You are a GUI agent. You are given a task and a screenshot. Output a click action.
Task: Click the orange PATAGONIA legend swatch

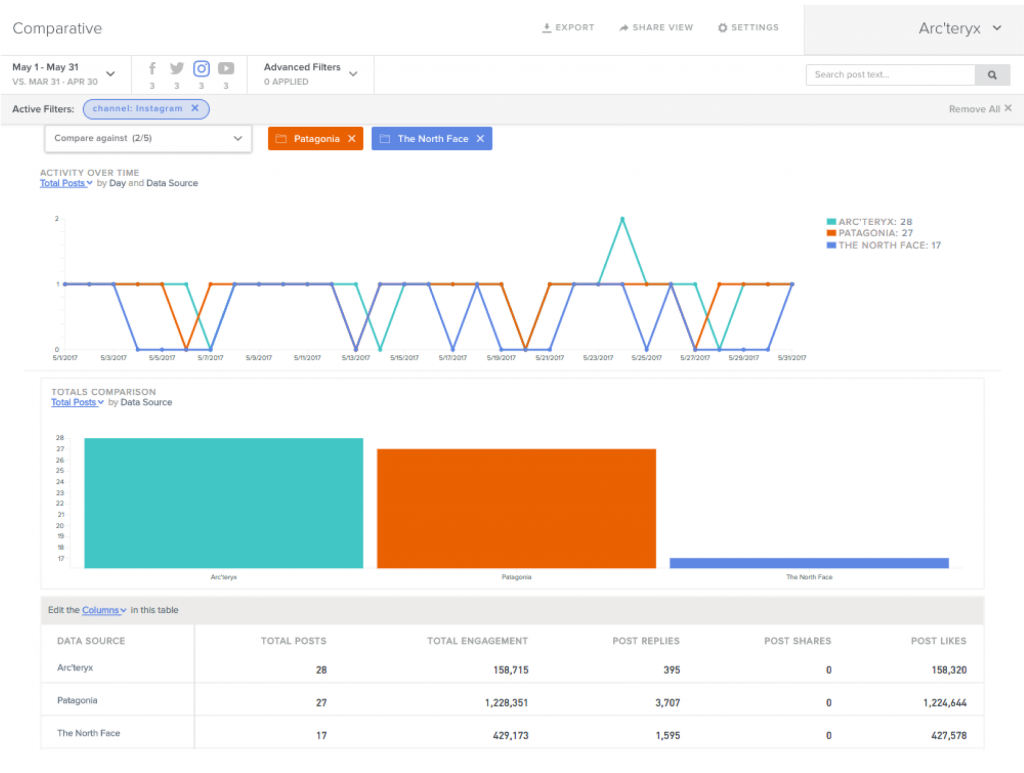tap(831, 233)
